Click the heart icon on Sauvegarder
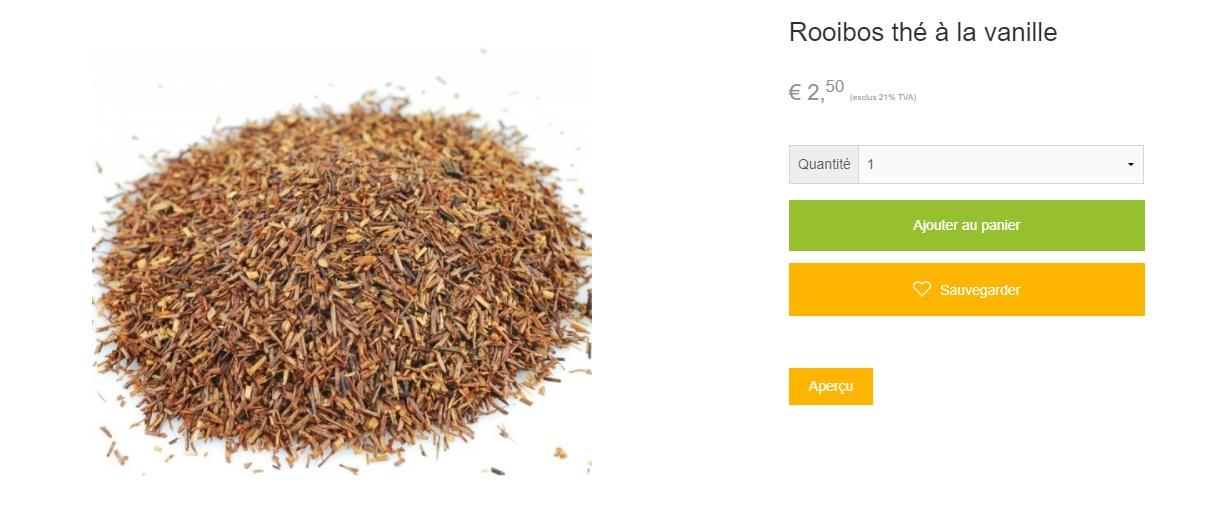 tap(922, 289)
